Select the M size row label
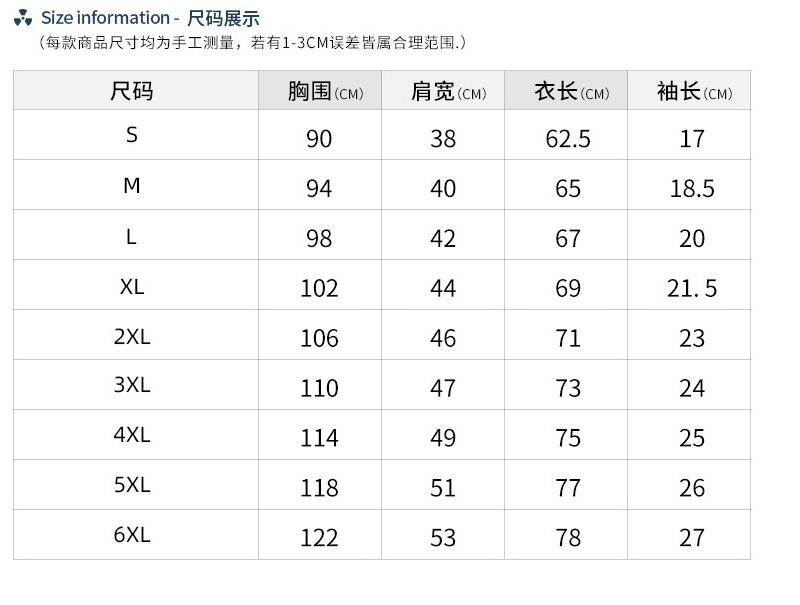 click(x=132, y=185)
